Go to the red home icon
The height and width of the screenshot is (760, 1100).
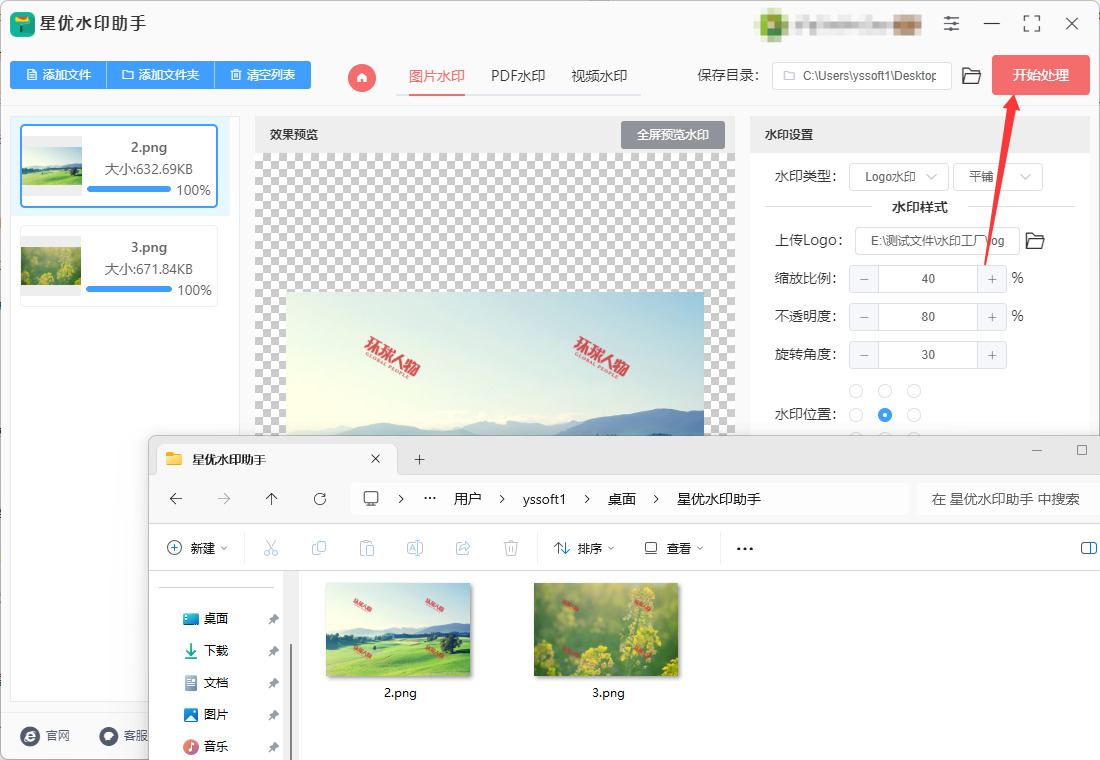coord(362,77)
